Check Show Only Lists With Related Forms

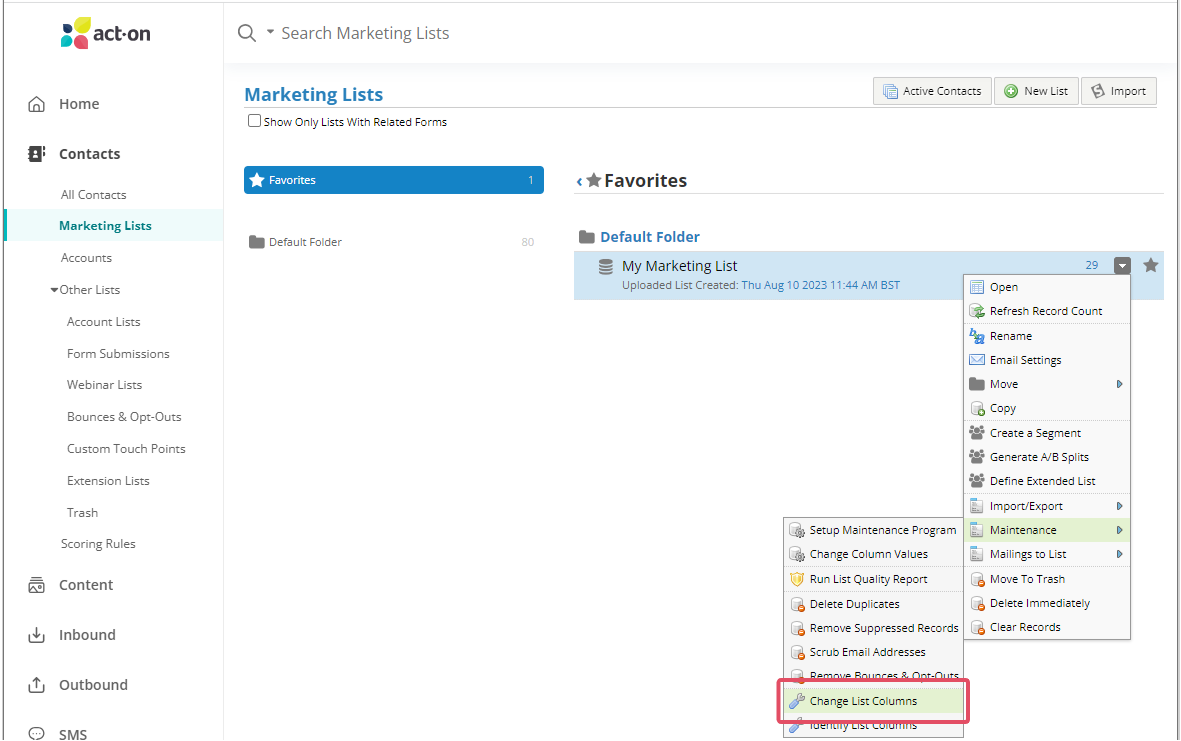pyautogui.click(x=255, y=120)
